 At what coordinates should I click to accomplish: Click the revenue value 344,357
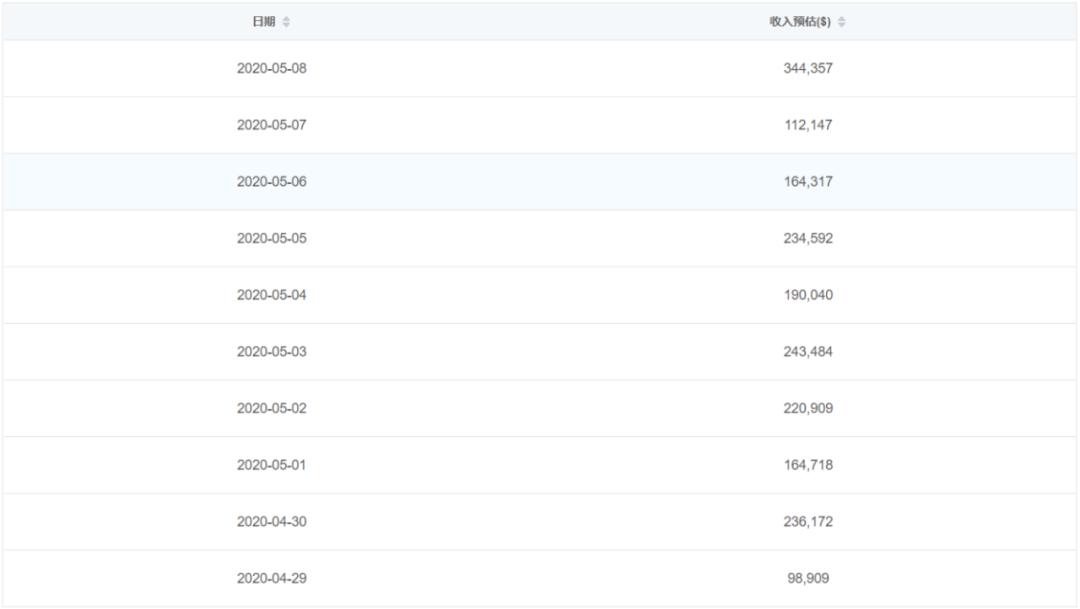[808, 69]
